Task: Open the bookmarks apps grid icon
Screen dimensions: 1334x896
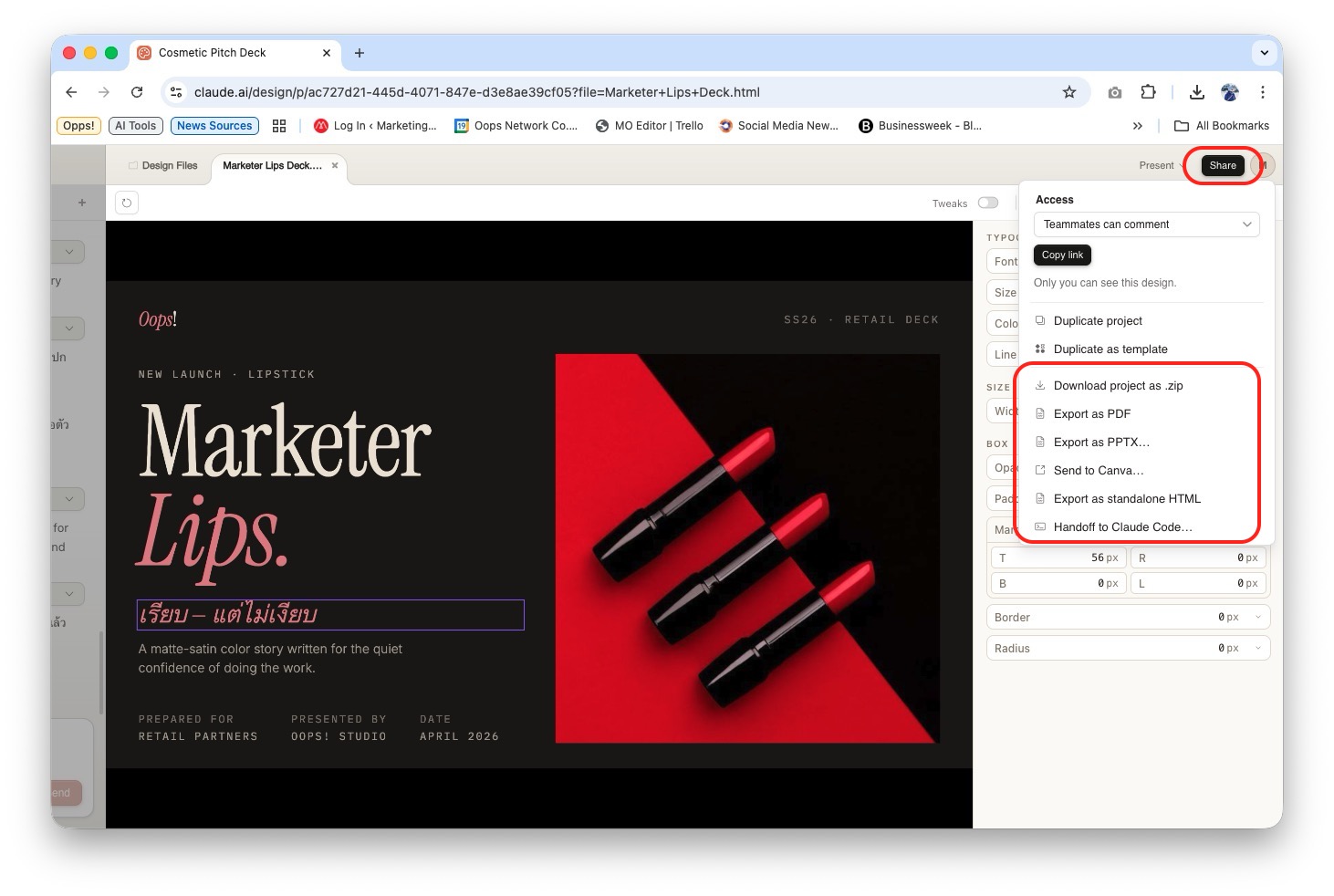Action: point(279,126)
